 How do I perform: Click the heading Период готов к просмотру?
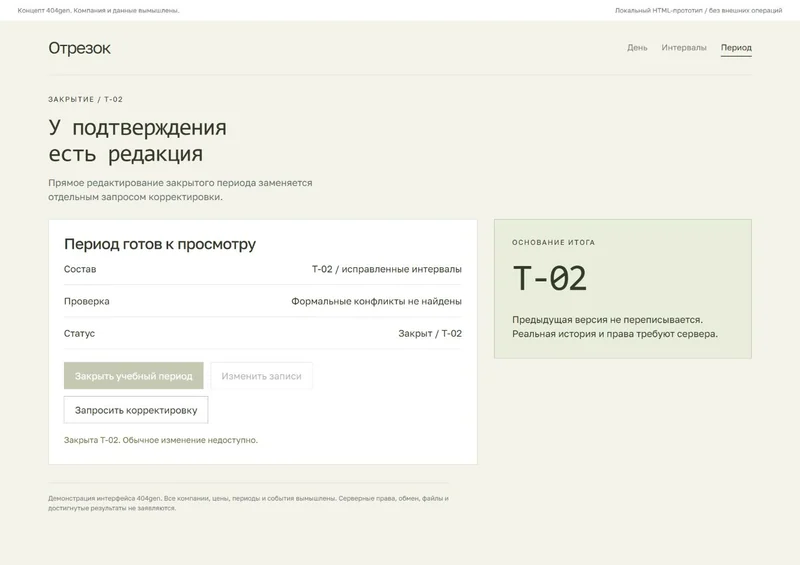[x=160, y=244]
